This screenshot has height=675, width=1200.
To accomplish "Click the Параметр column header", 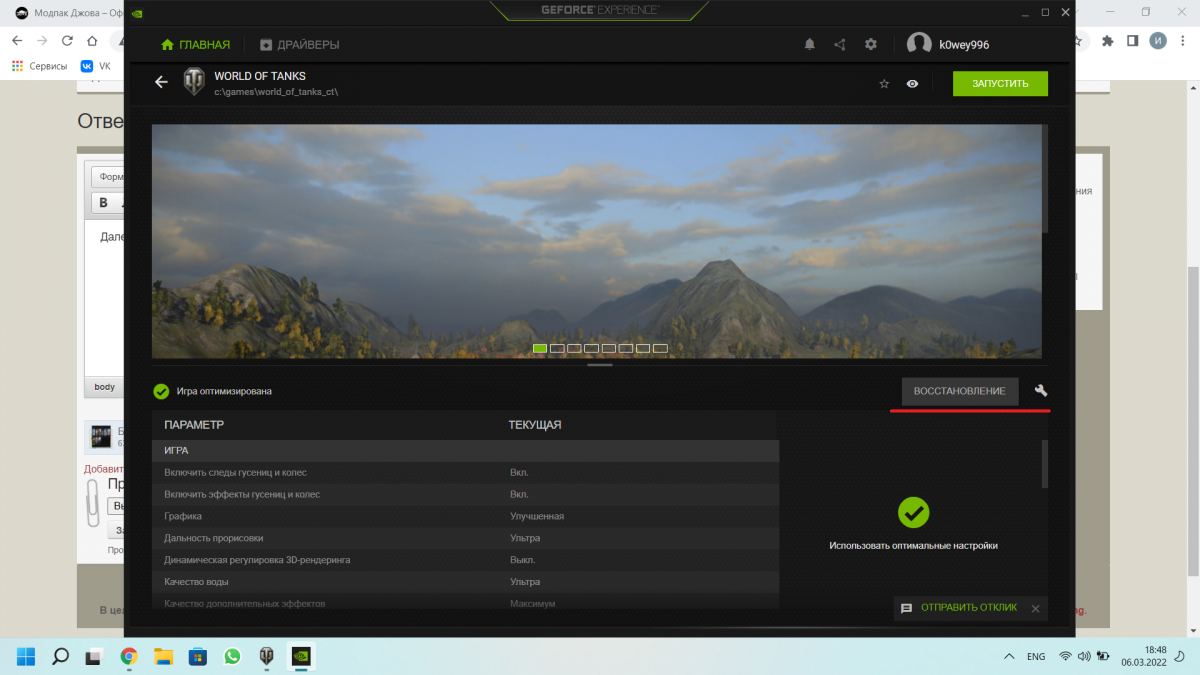I will pos(194,425).
